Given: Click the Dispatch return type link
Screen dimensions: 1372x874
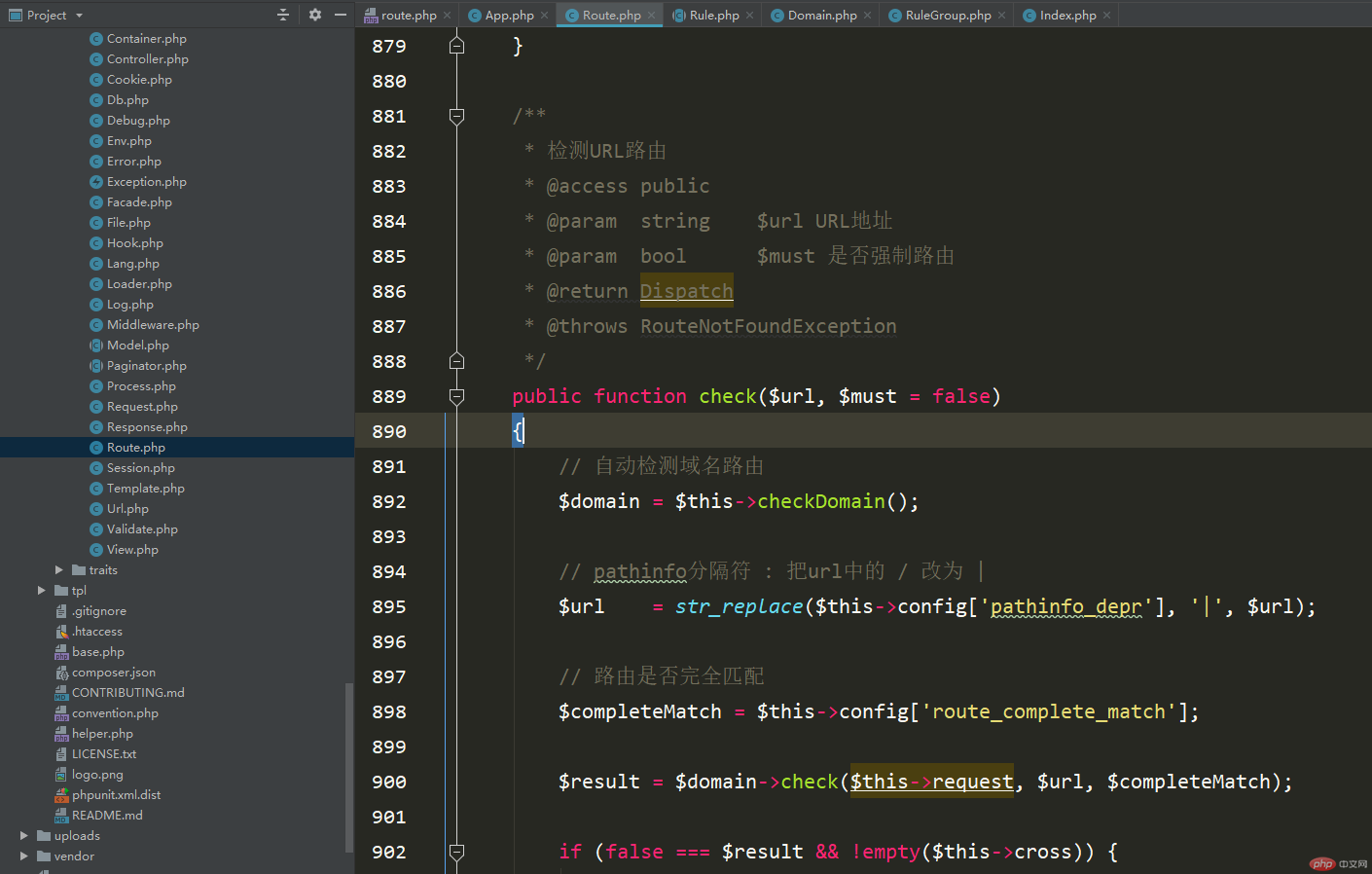Looking at the screenshot, I should pos(686,291).
